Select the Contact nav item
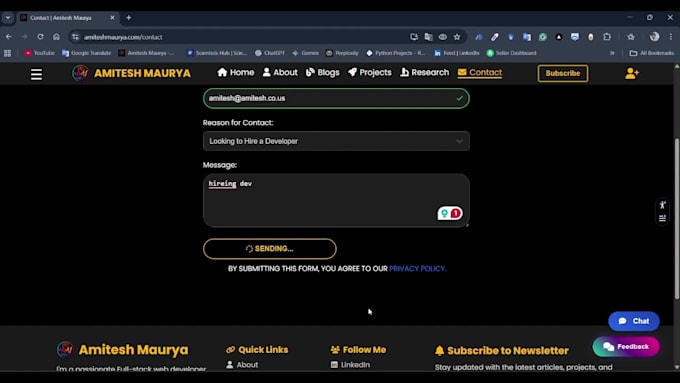This screenshot has width=680, height=383. tap(480, 72)
